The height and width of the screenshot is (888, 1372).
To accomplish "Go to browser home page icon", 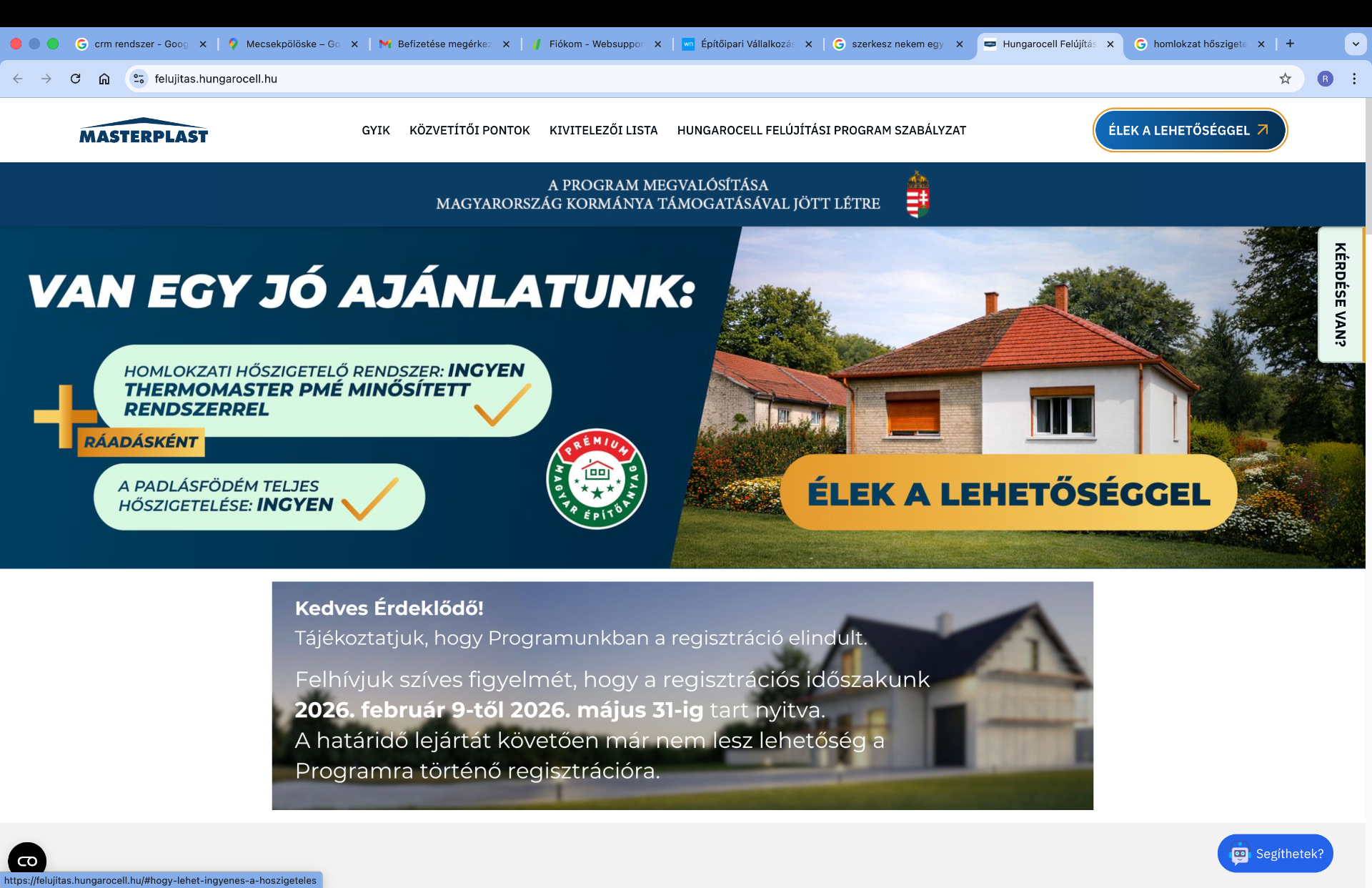I will pos(104,79).
